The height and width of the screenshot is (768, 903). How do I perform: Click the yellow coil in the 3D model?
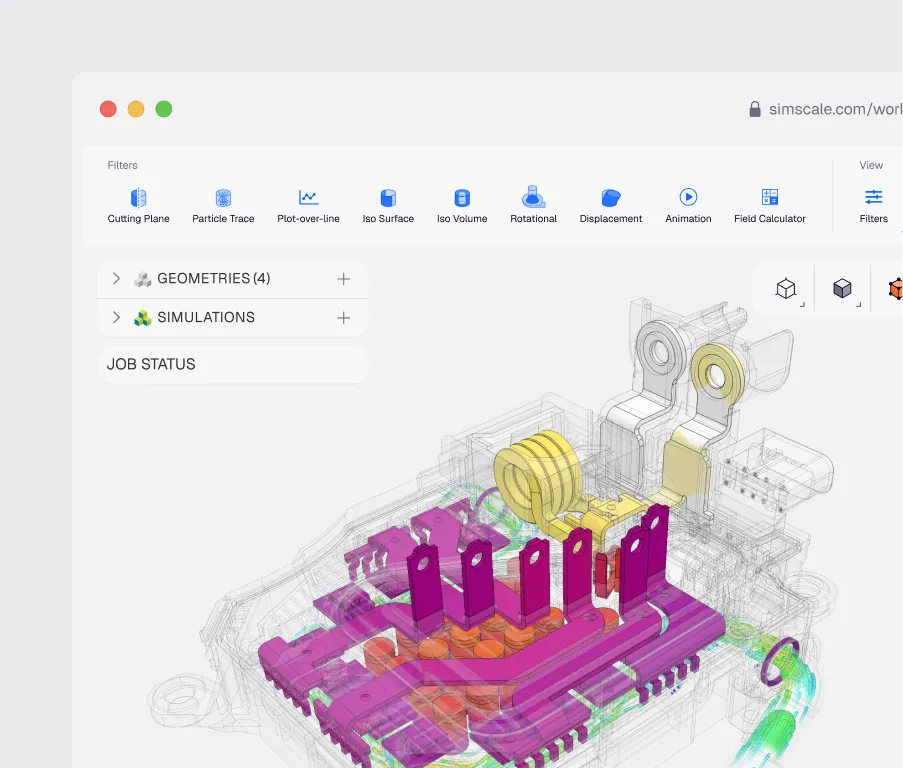point(537,479)
